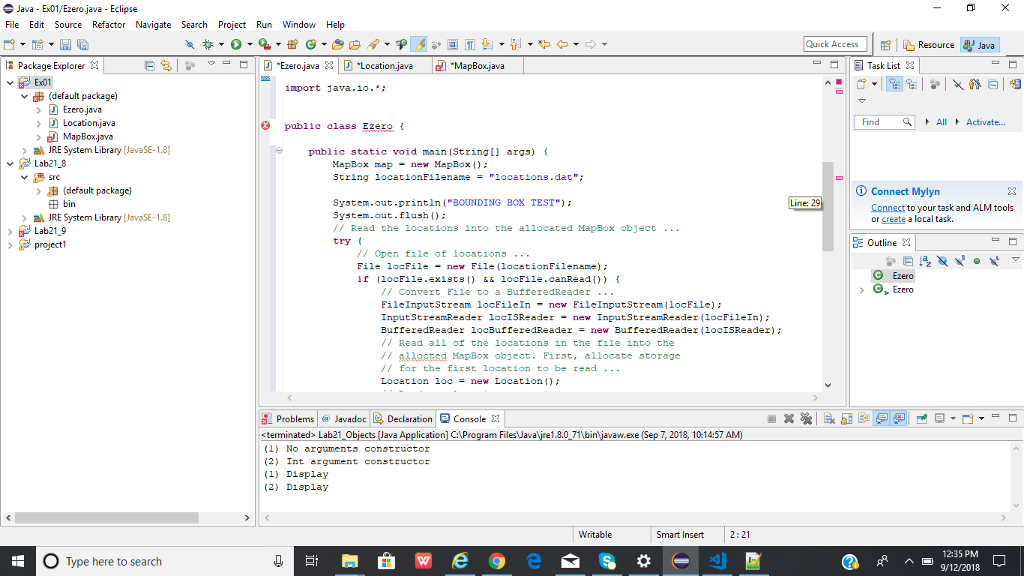The width and height of the screenshot is (1024, 576).
Task: Run the application using the Run toolbar icon
Action: pos(235,44)
